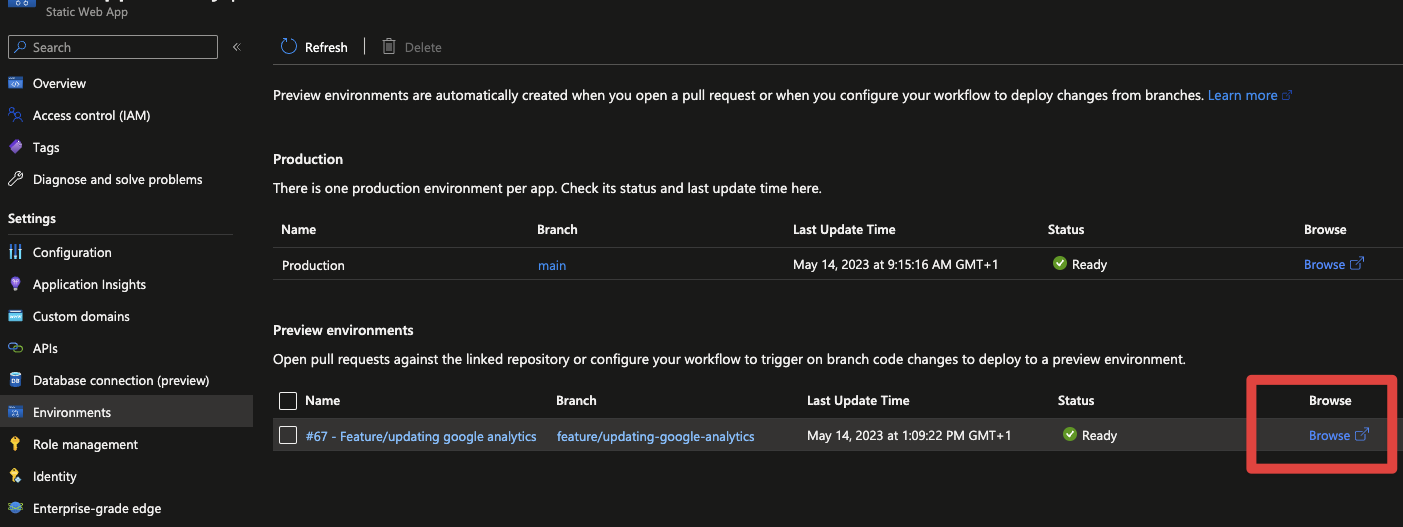Click the Refresh icon in toolbar
This screenshot has height=527, width=1403.
(289, 47)
